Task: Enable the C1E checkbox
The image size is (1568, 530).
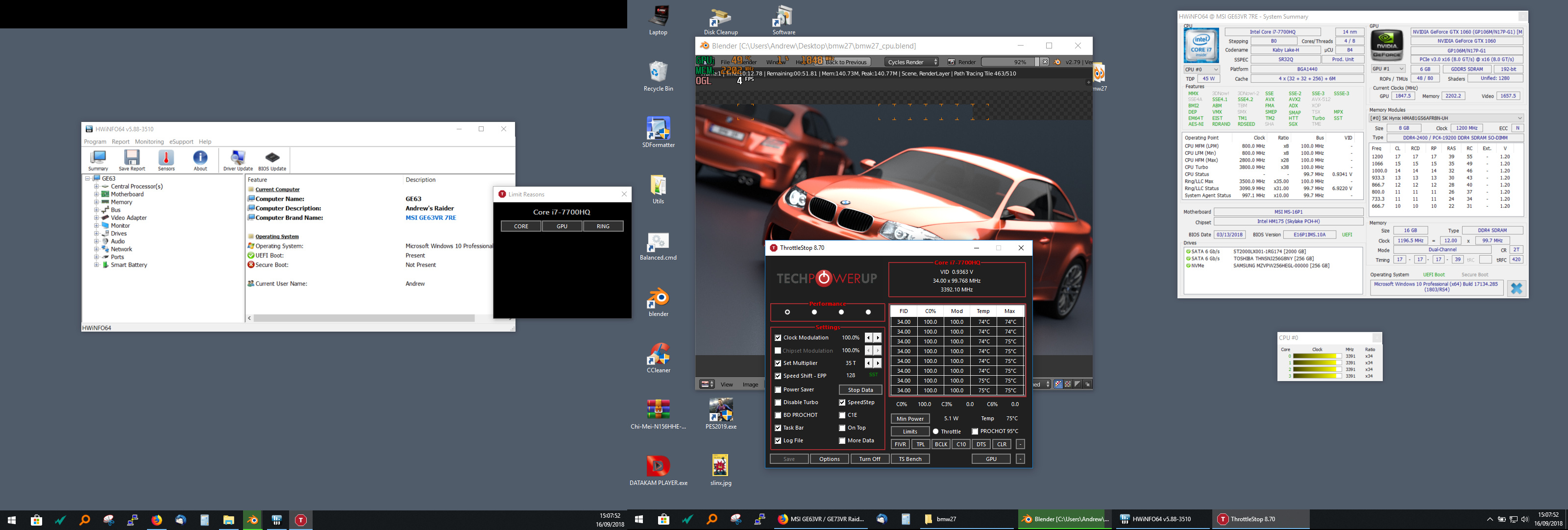Action: pyautogui.click(x=842, y=415)
